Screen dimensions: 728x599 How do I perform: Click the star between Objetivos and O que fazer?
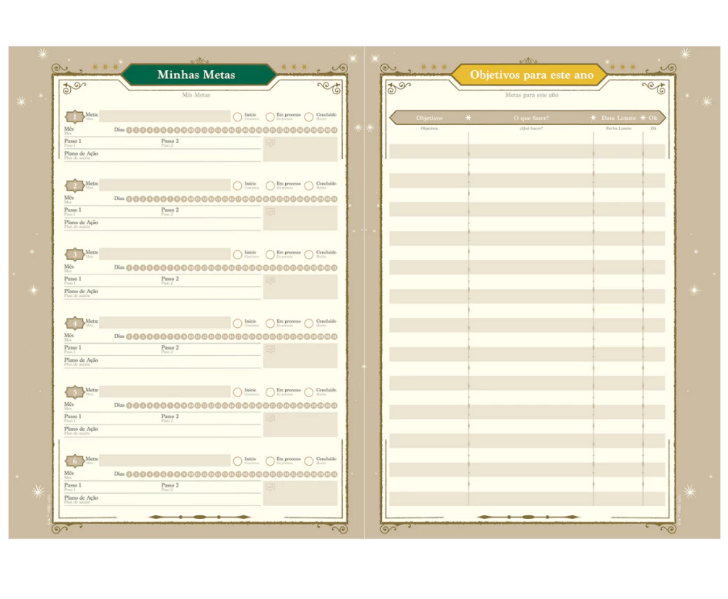(468, 118)
